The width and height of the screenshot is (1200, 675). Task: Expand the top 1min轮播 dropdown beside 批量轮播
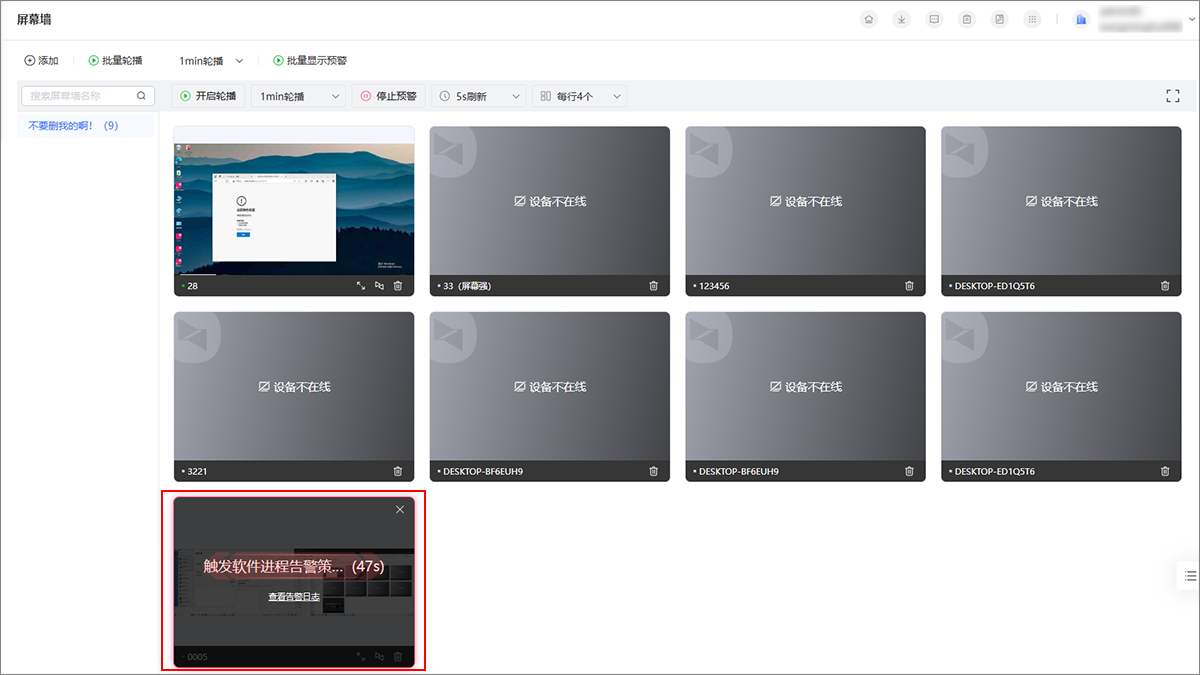tap(211, 61)
